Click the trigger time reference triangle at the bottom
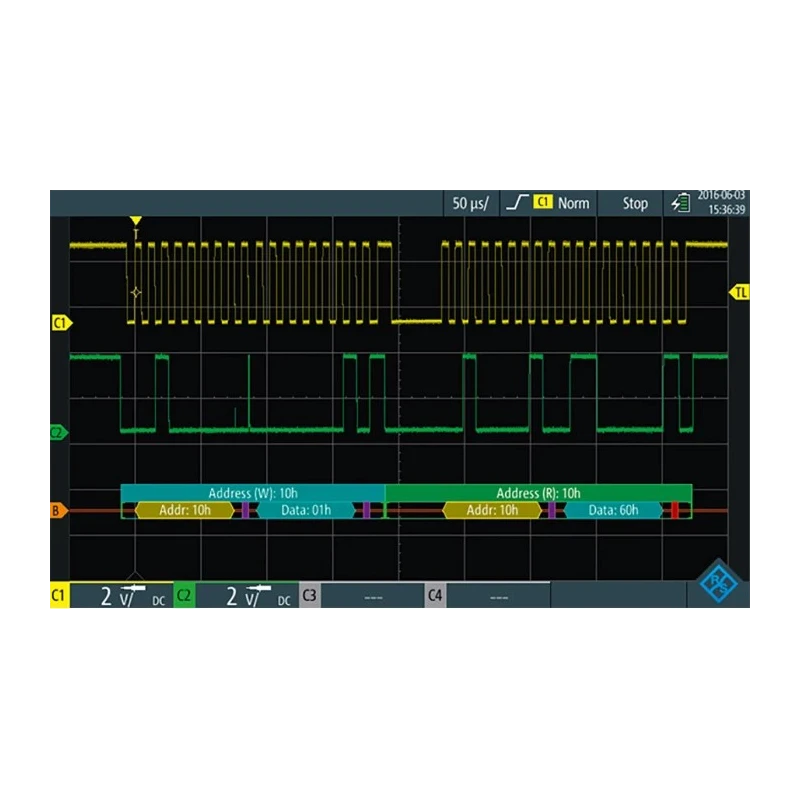 coord(135,576)
